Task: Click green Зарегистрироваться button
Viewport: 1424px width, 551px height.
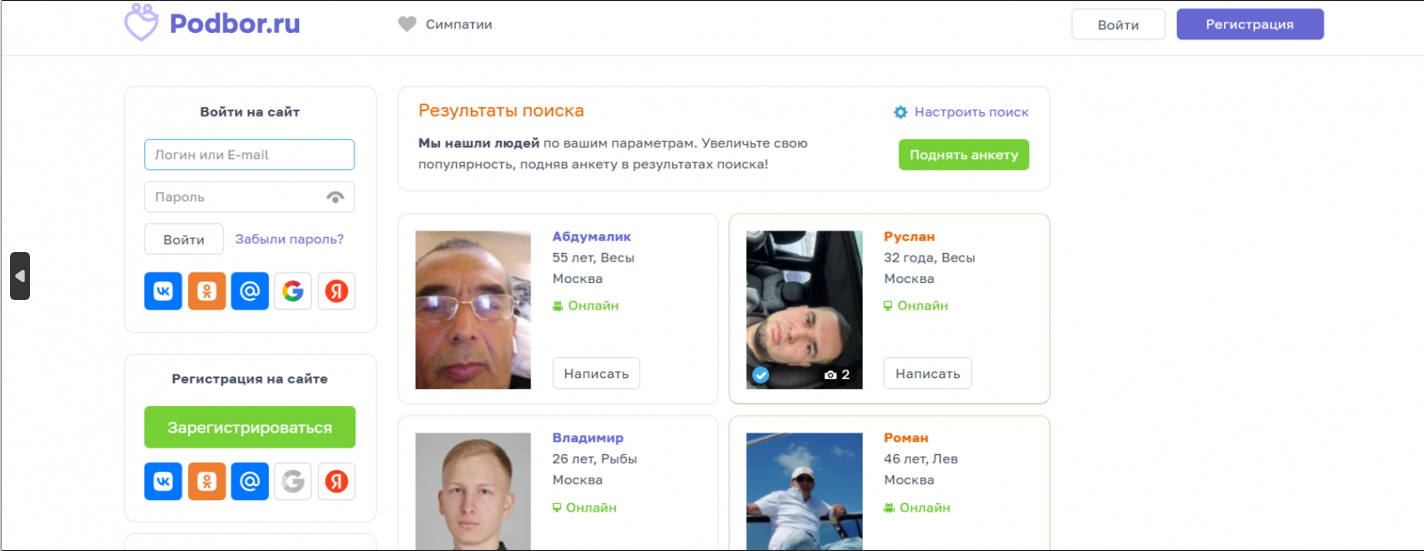Action: coord(250,427)
